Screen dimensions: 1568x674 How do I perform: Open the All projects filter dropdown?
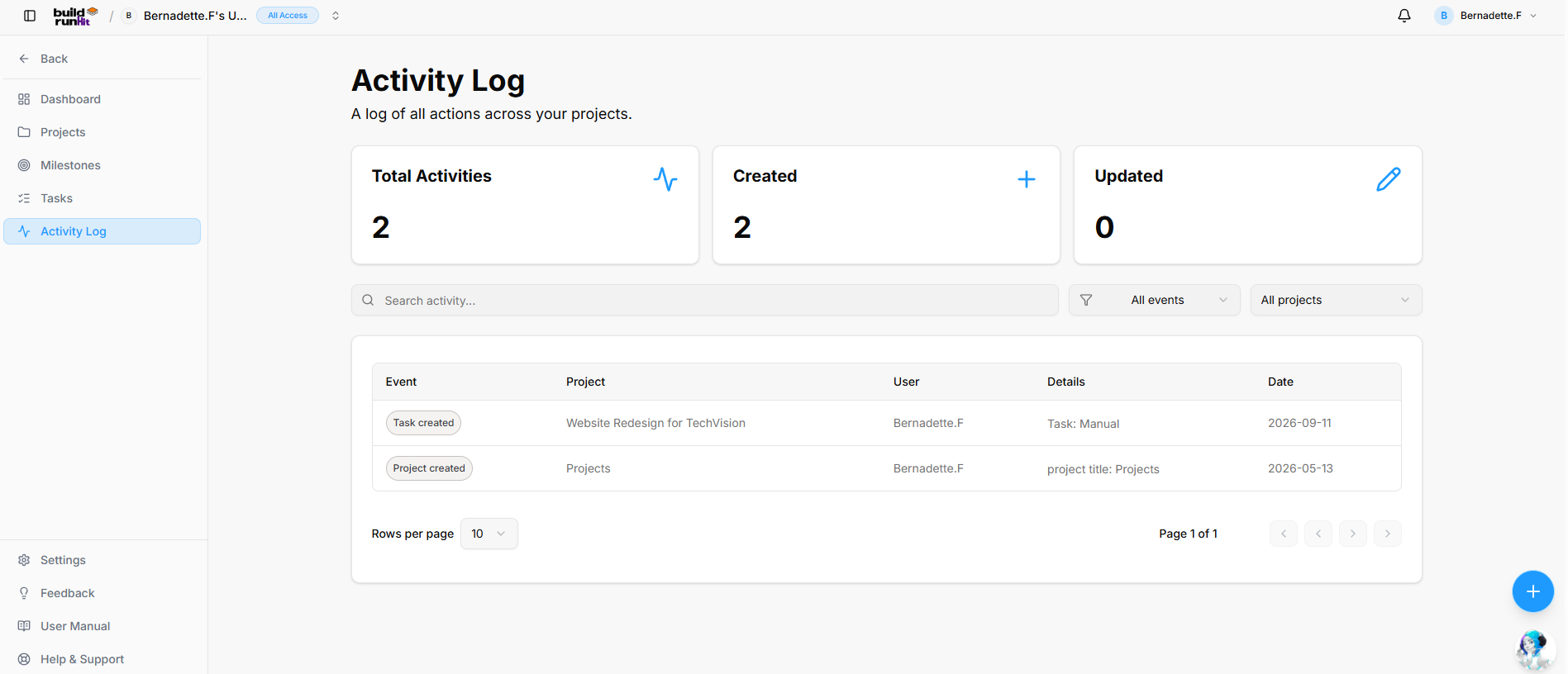(1337, 300)
